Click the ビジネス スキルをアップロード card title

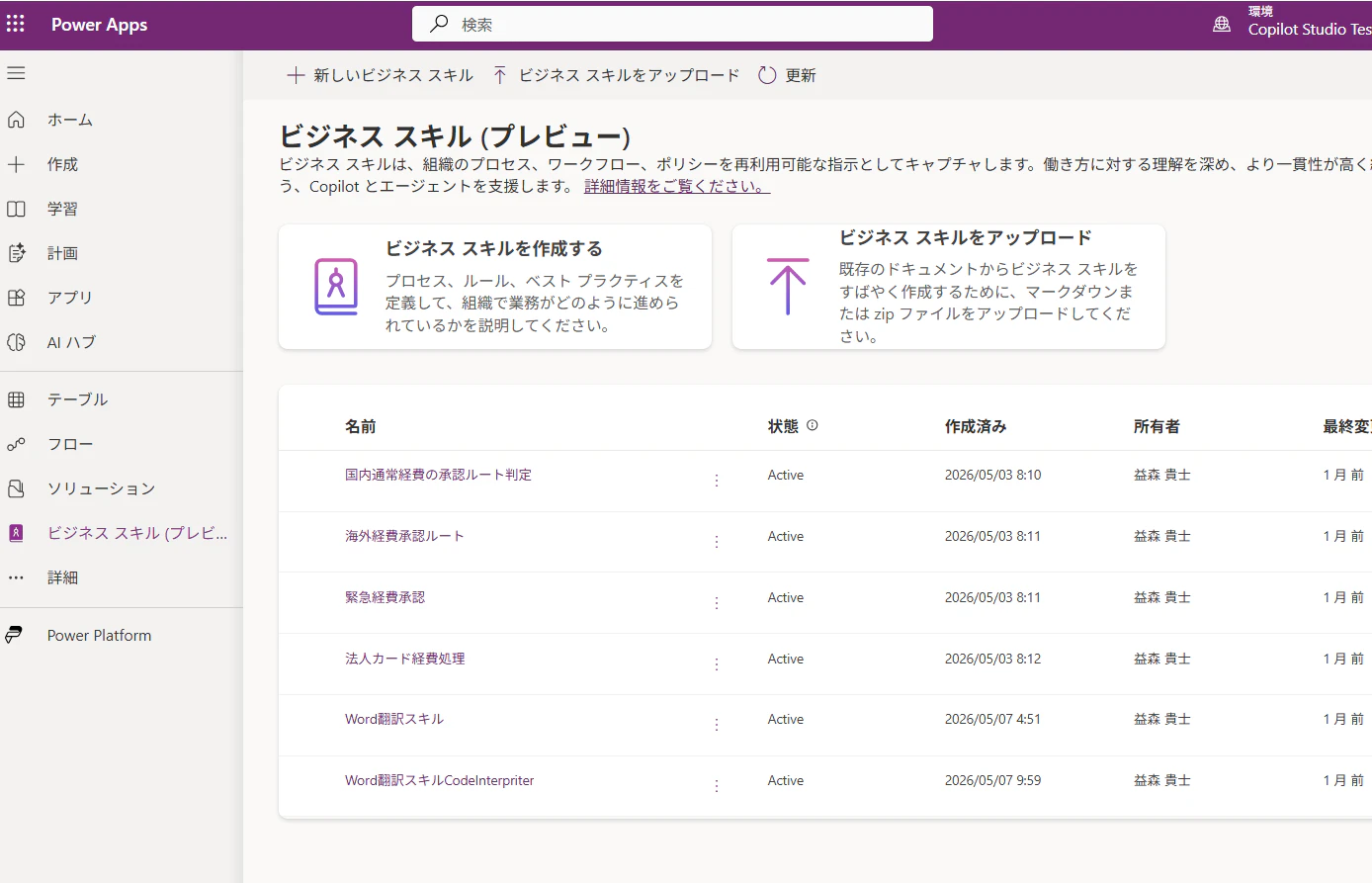(966, 237)
